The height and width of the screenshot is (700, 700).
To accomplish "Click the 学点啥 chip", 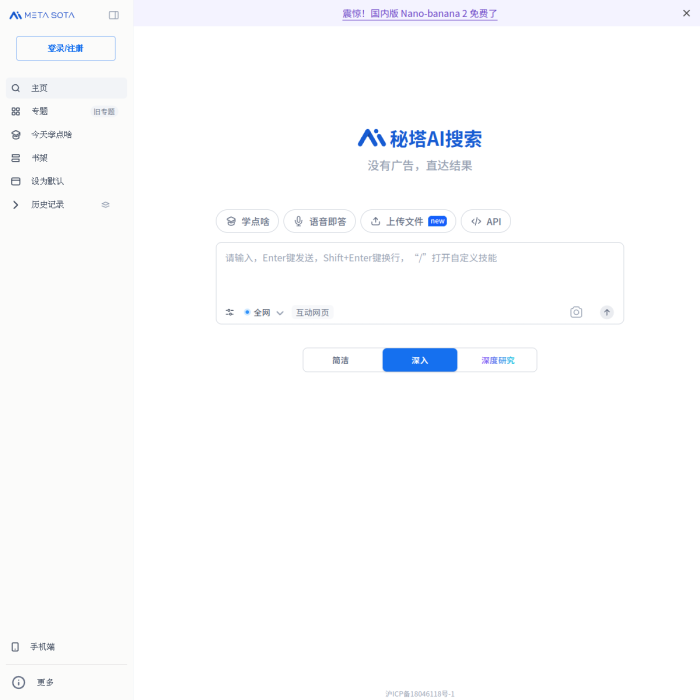I will pos(247,221).
